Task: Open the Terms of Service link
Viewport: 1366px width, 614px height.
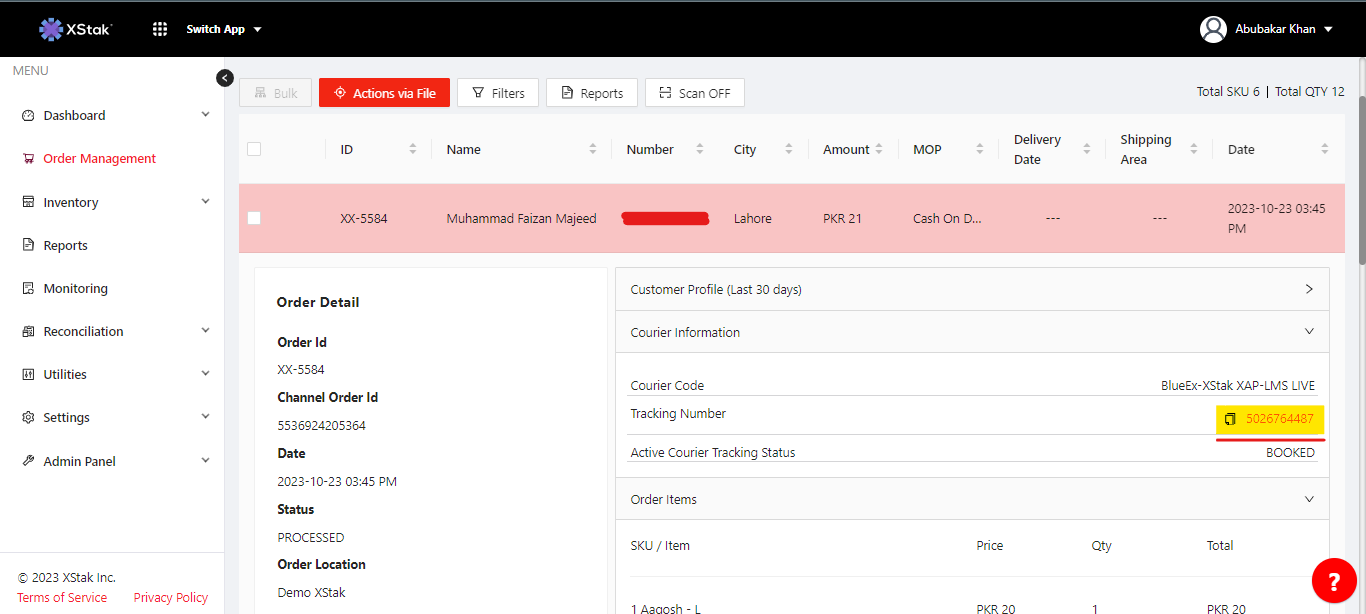Action: tap(62, 597)
